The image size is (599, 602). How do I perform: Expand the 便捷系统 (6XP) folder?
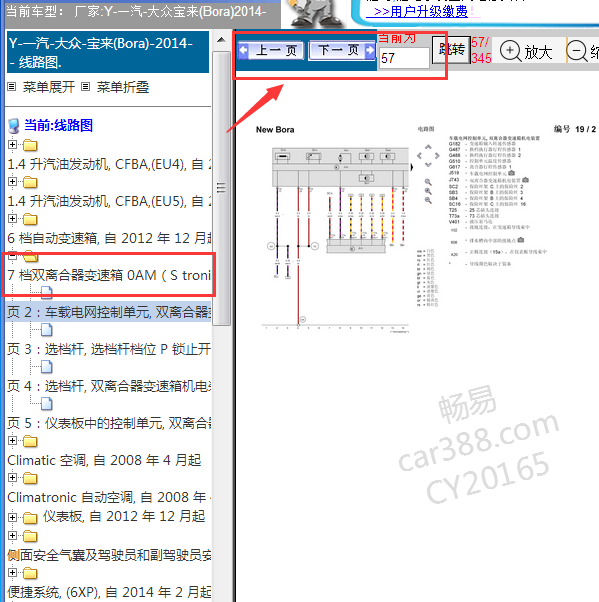tap(12, 572)
